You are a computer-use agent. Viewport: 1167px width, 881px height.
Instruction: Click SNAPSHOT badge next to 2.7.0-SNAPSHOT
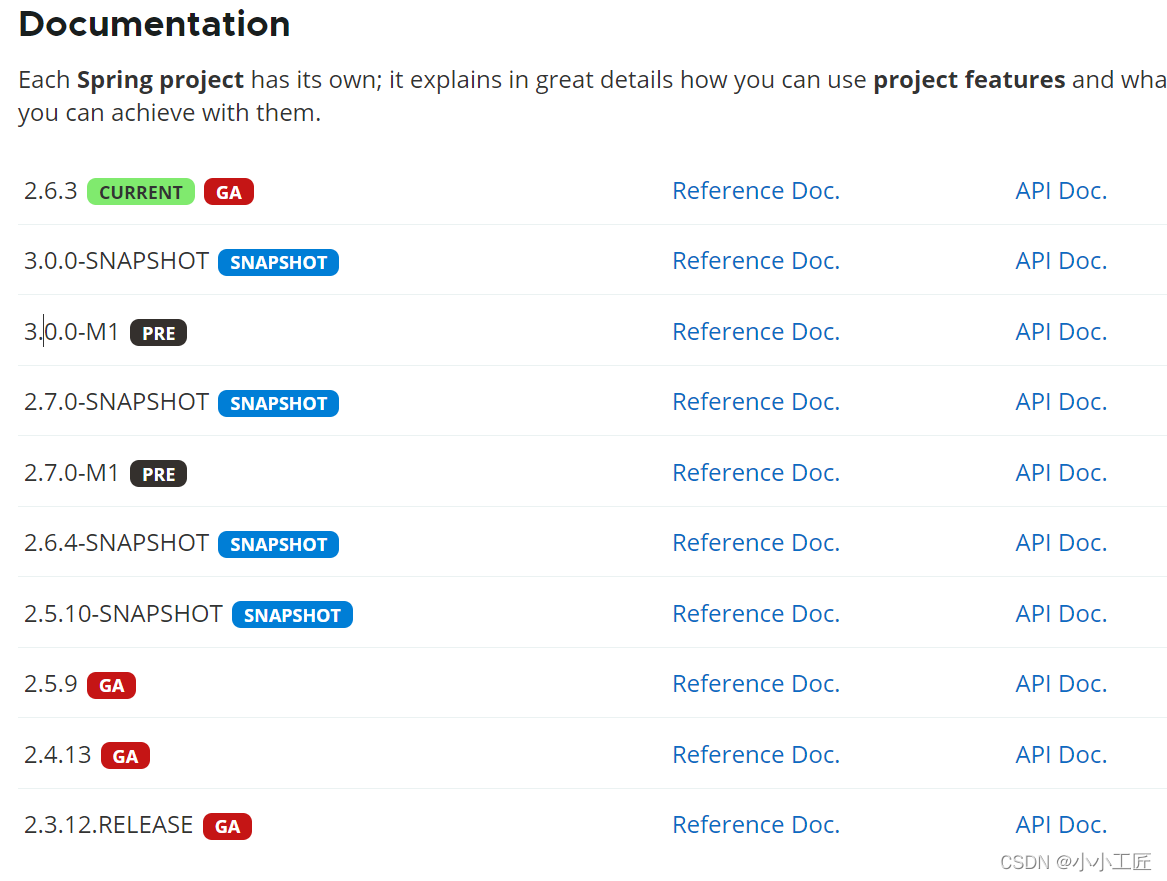pyautogui.click(x=278, y=404)
